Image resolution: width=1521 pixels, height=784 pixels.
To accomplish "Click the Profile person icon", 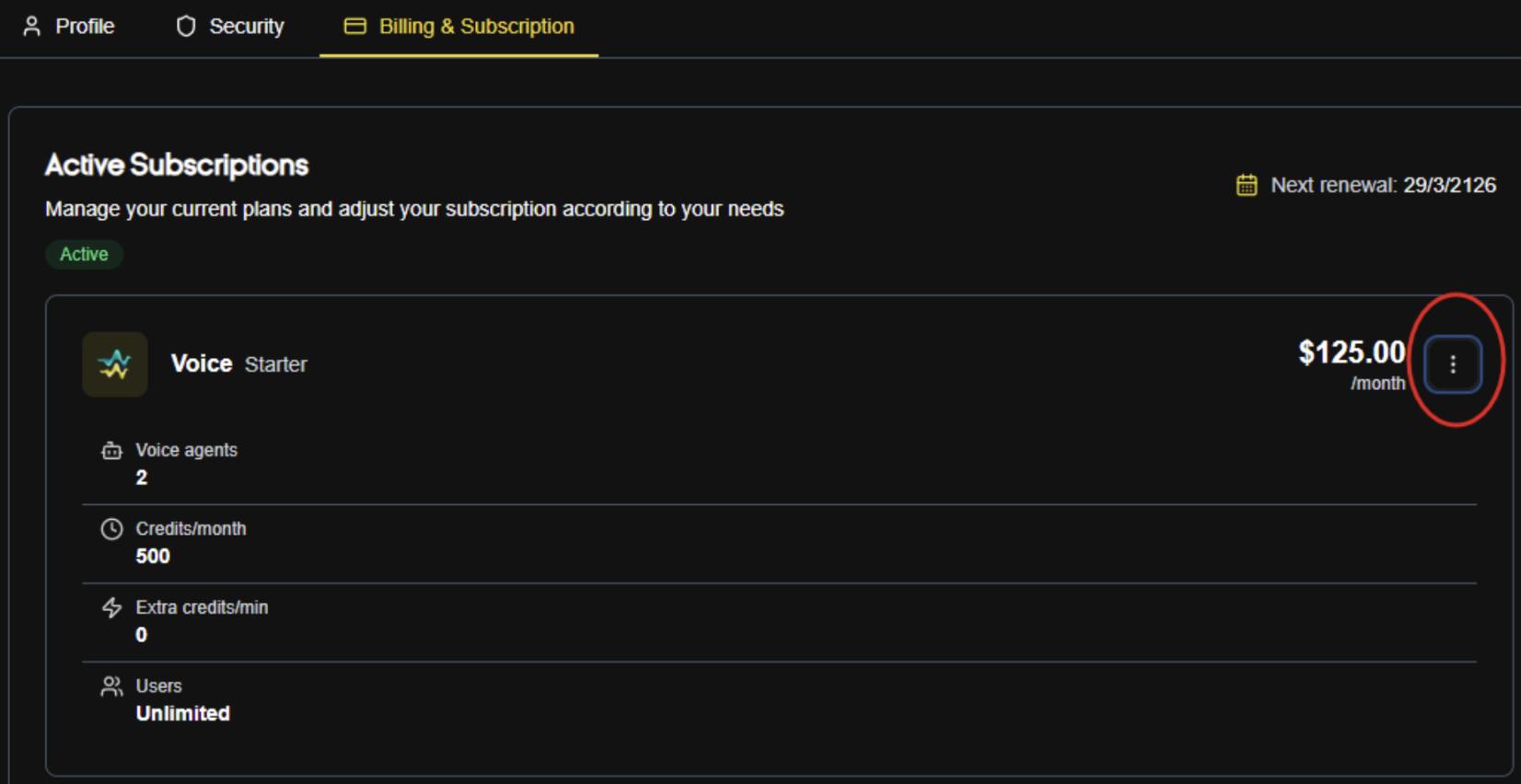I will (33, 26).
